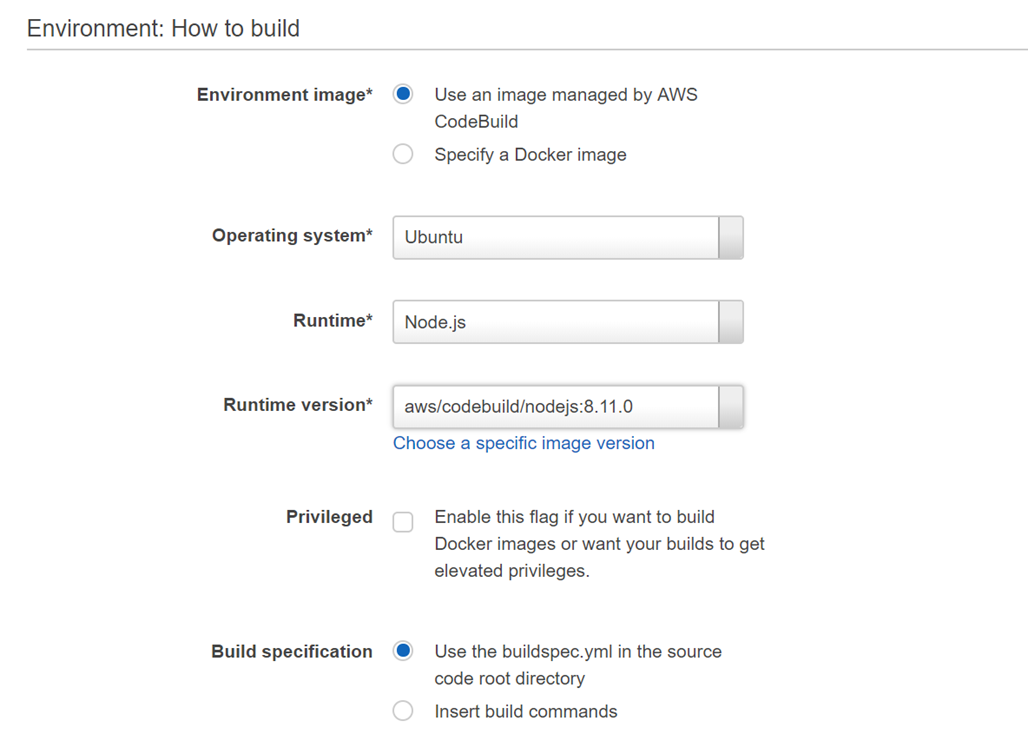Image resolution: width=1028 pixels, height=741 pixels.
Task: Enable the Privileged checkbox
Action: click(403, 522)
